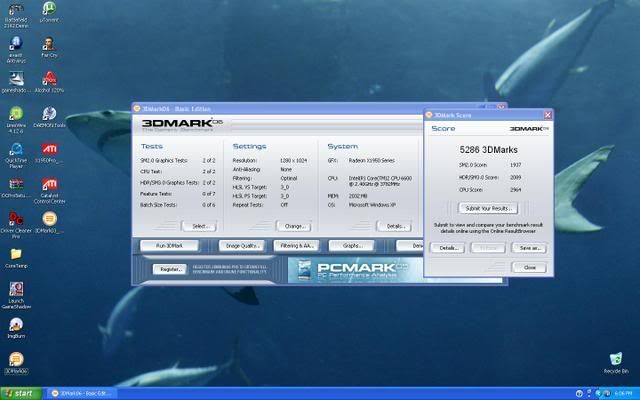Screen dimensions: 640x400
Task: Open DAEMON Tools desktop icon
Action: [x=49, y=118]
